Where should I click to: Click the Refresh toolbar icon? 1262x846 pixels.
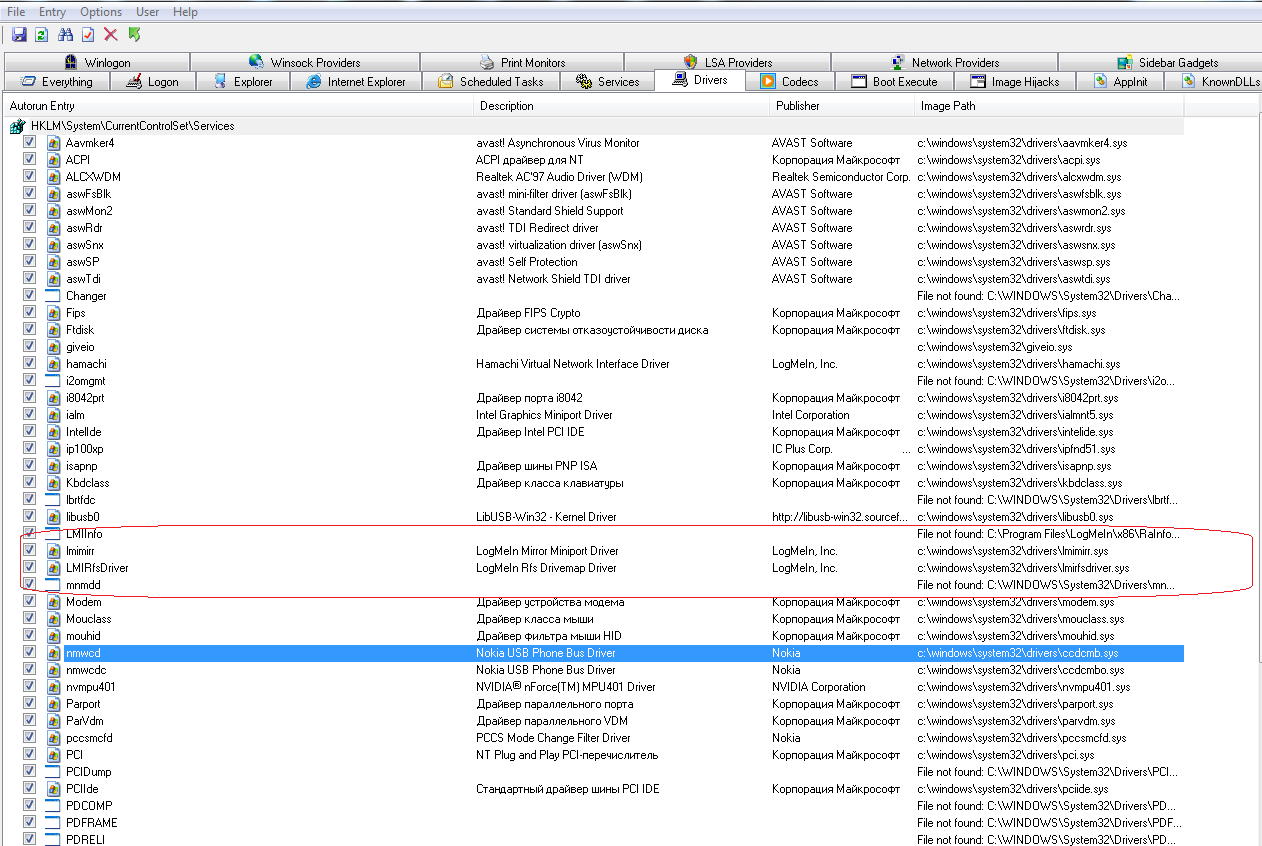pyautogui.click(x=42, y=35)
